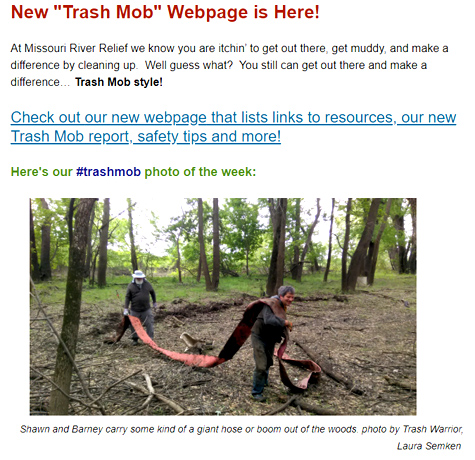Click the white bucket beside the distant tree
The image size is (475, 460).
point(362,280)
